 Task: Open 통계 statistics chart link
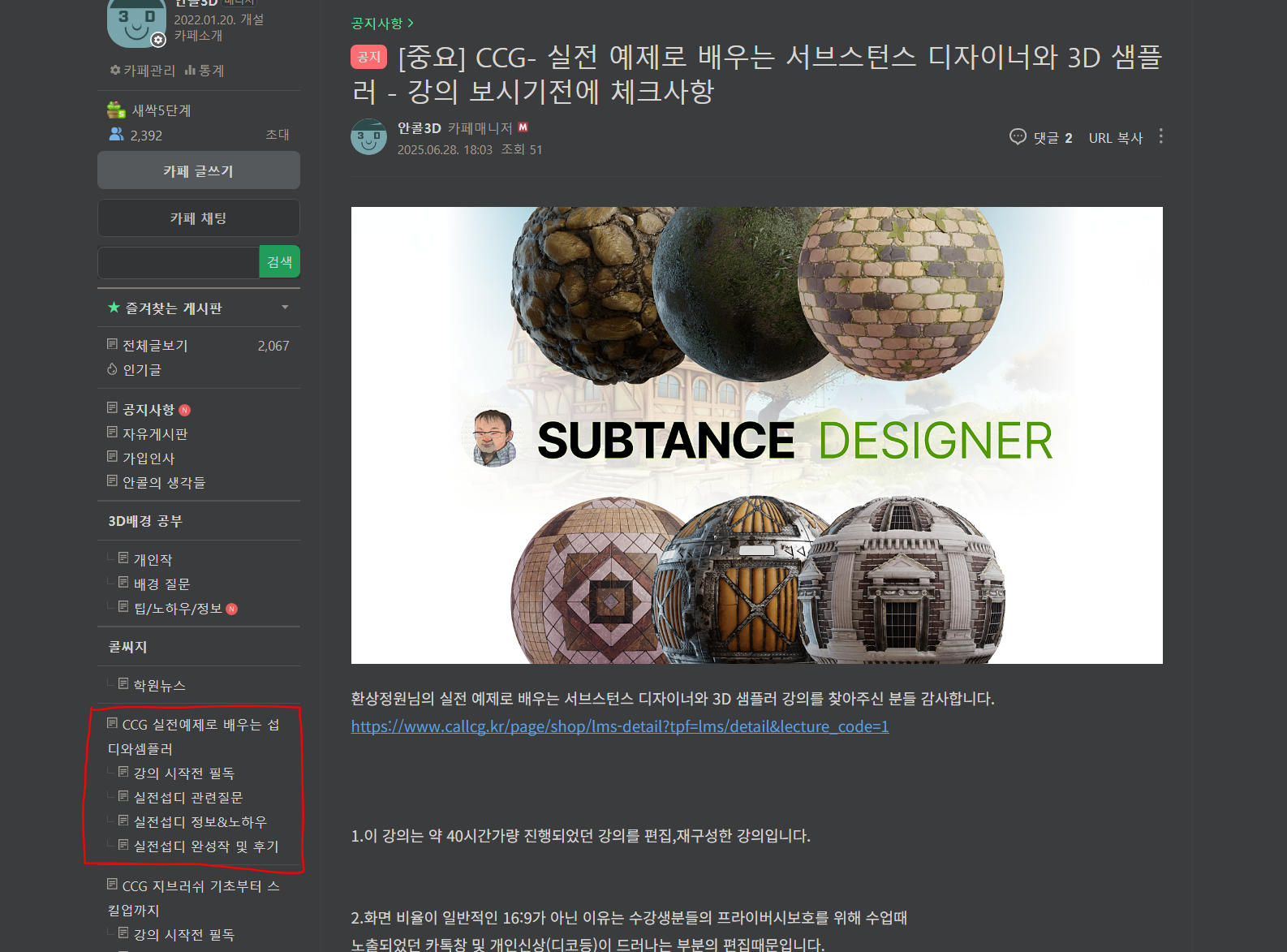[x=204, y=71]
